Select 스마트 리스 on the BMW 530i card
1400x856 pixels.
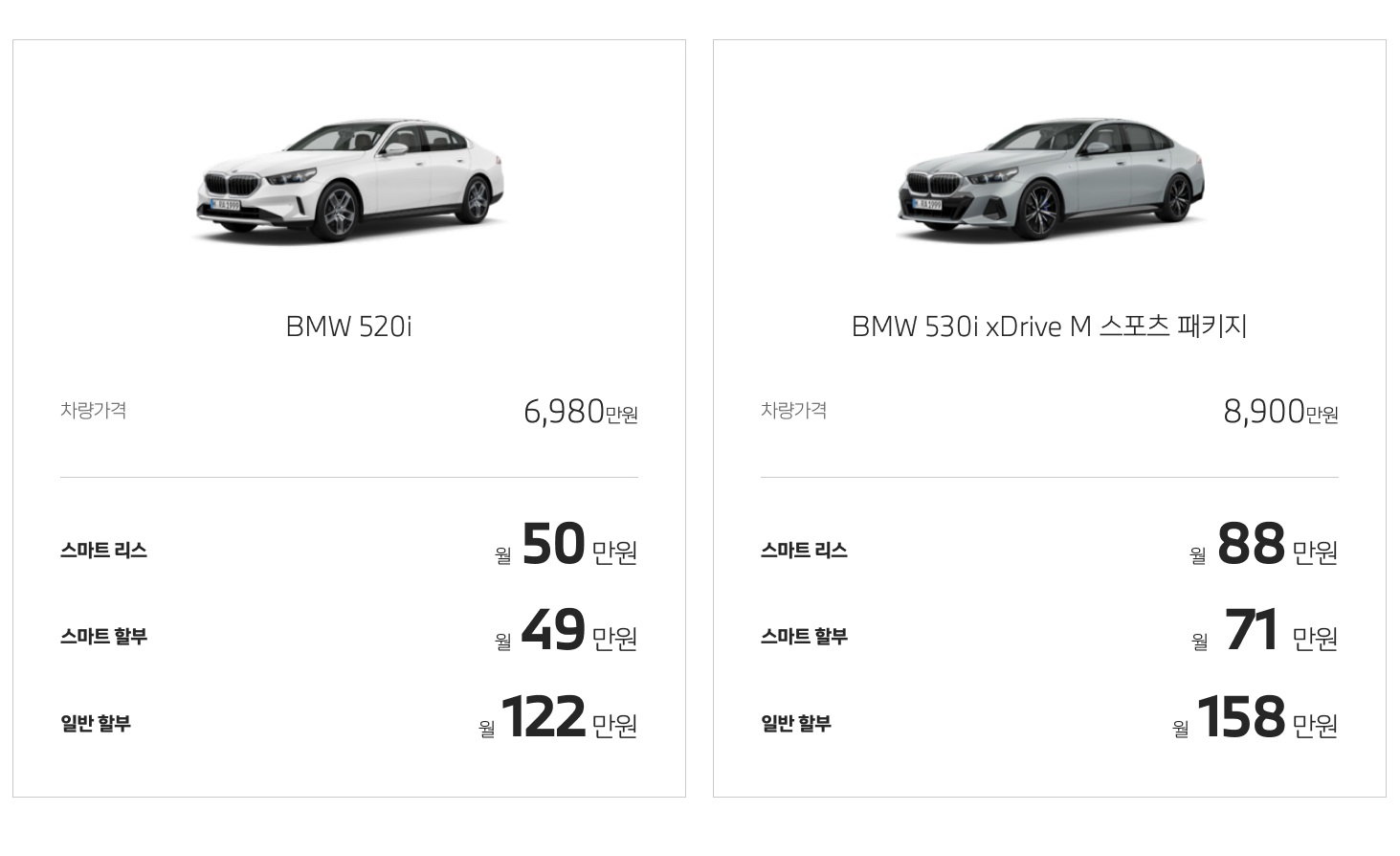click(x=804, y=551)
